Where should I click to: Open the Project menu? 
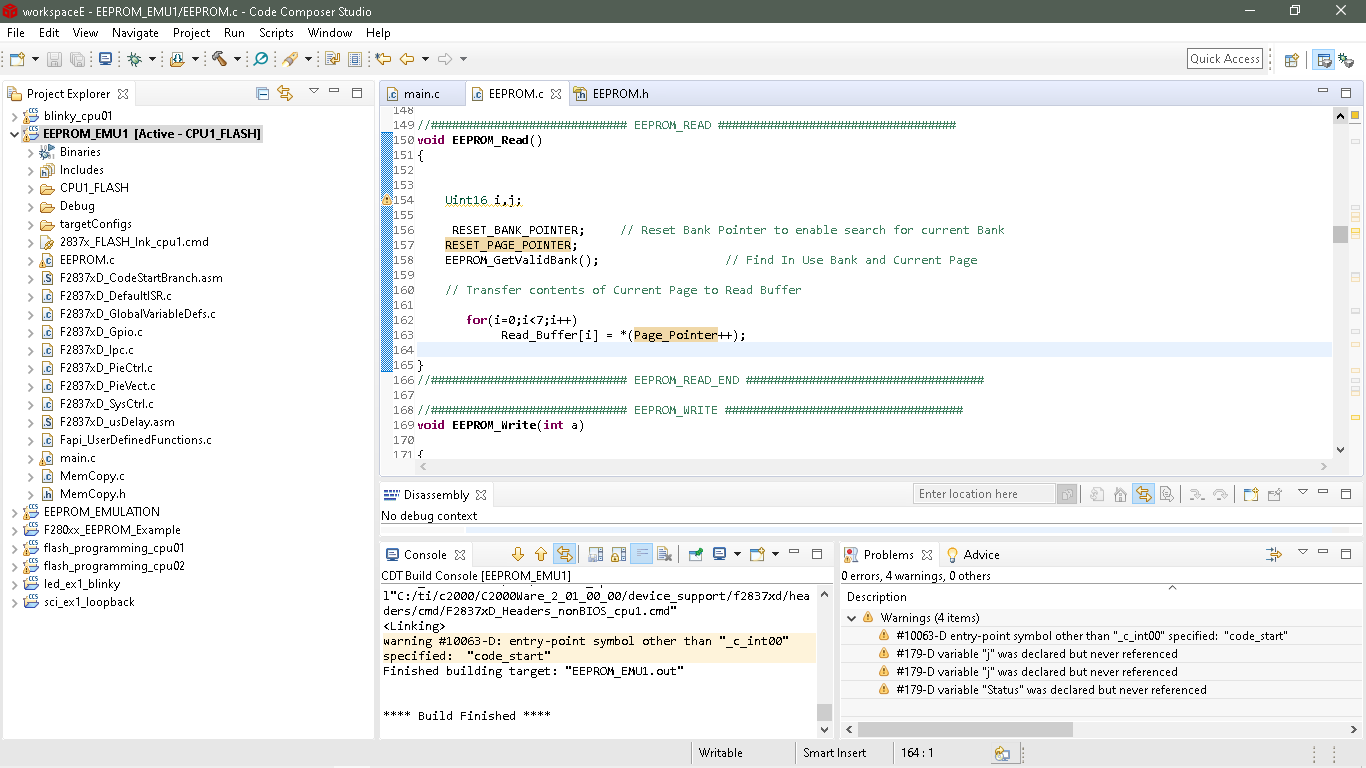click(191, 33)
